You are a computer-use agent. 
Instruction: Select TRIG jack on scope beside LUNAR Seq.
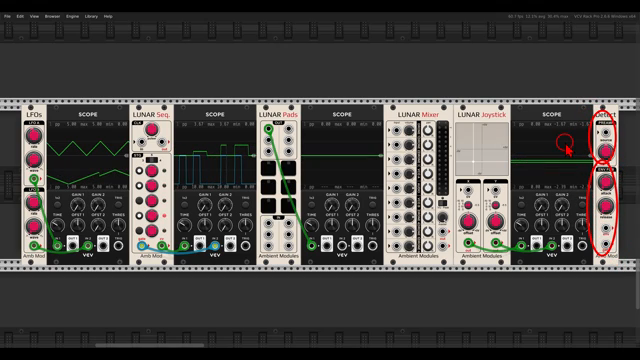(245, 246)
